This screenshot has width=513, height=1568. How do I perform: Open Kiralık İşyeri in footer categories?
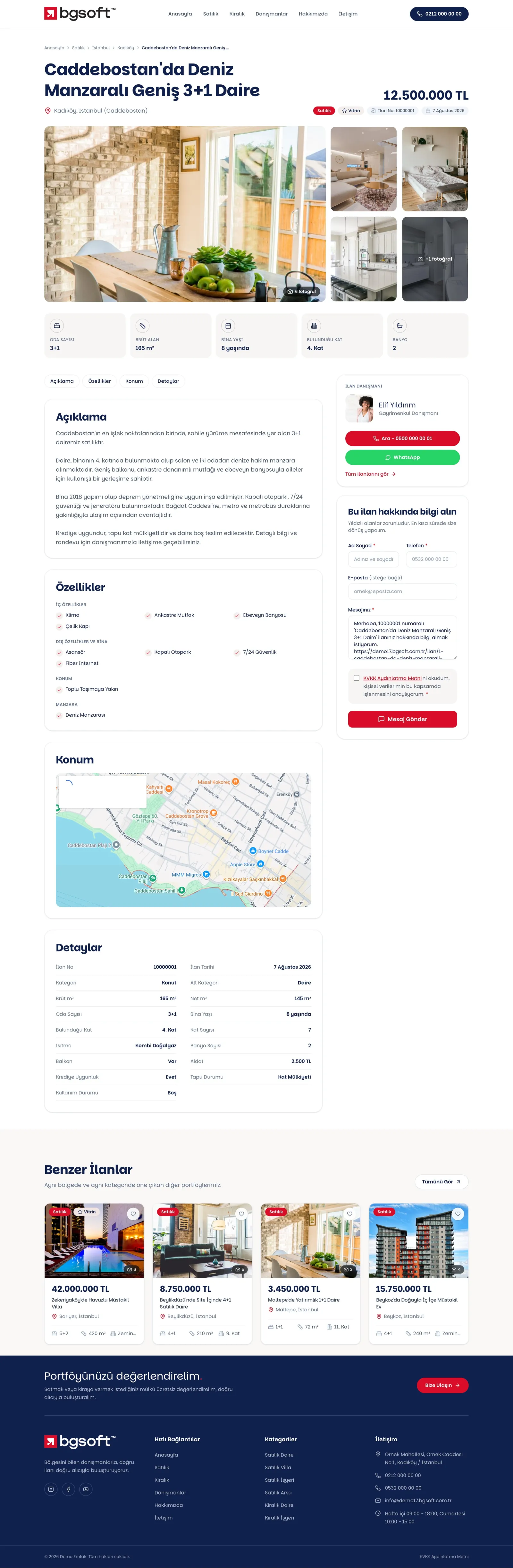279,1518
